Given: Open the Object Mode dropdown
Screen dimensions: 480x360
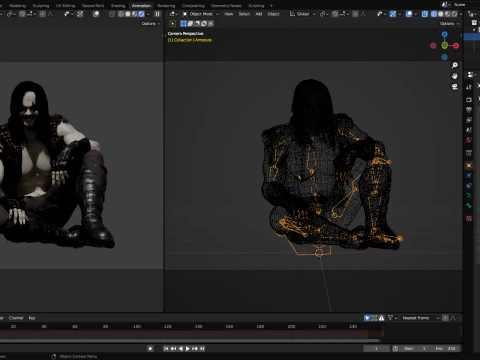Looking at the screenshot, I should pyautogui.click(x=200, y=14).
